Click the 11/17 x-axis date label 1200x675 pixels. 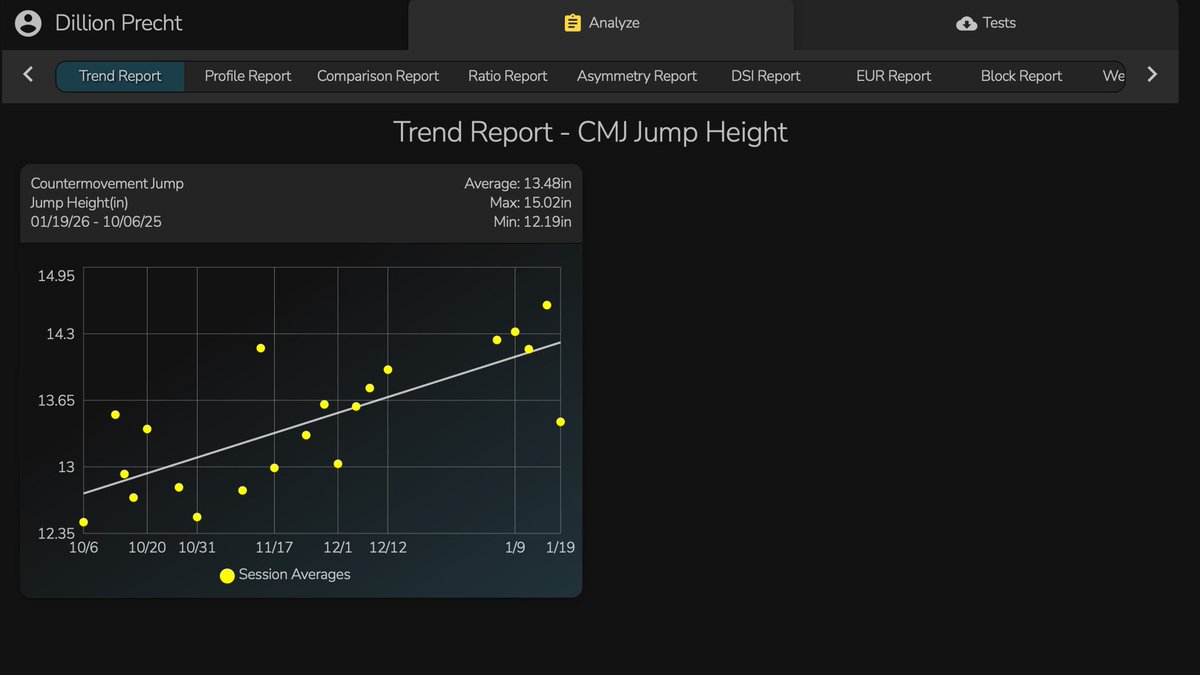(274, 547)
